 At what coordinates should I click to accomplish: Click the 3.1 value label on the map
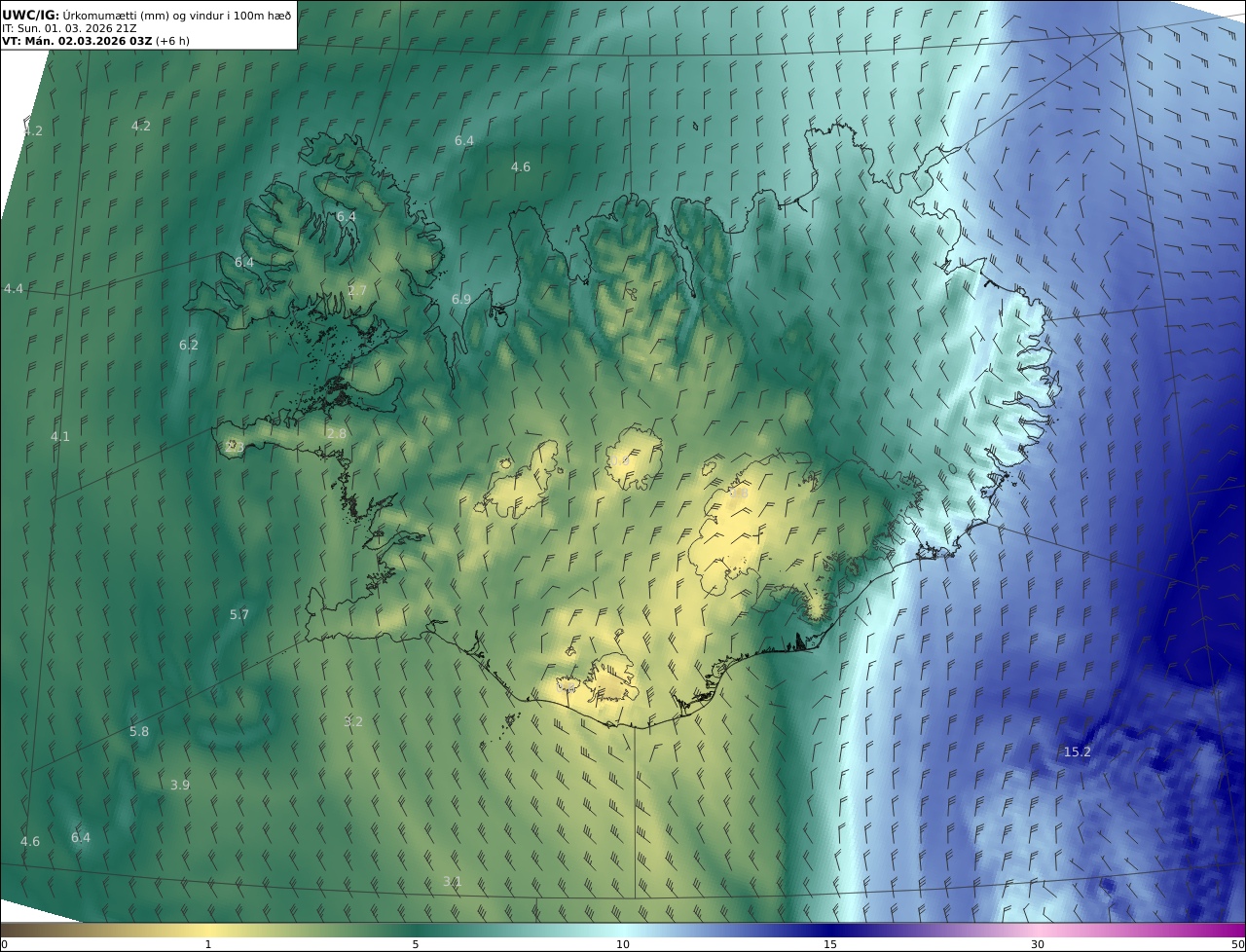[x=453, y=882]
